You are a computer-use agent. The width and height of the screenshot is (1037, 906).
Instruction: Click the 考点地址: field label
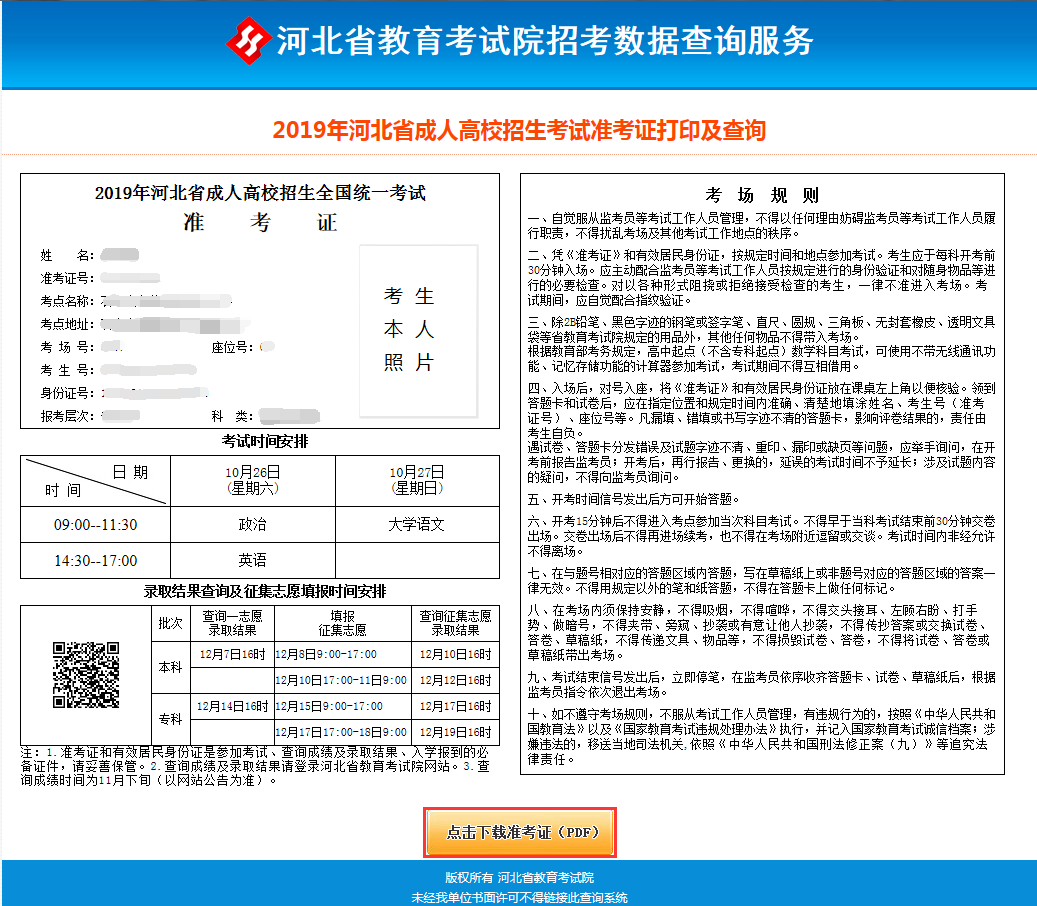pyautogui.click(x=67, y=324)
